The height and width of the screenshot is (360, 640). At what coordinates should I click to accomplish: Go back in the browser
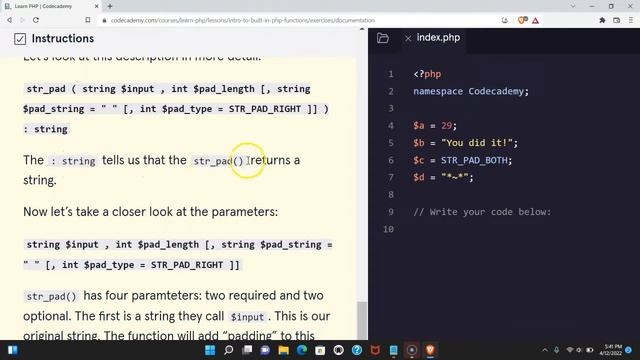tap(9, 20)
